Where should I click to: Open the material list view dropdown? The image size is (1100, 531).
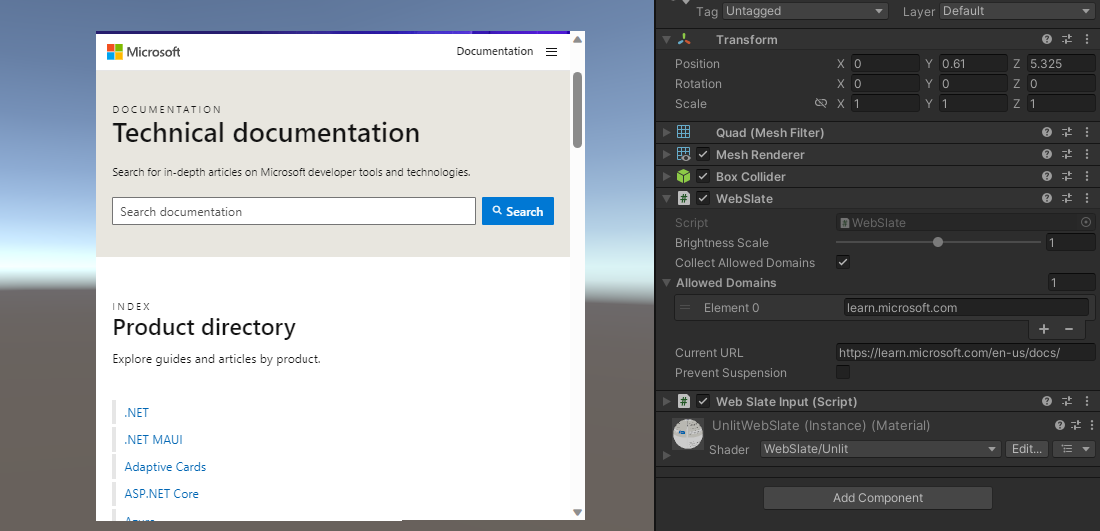[1073, 449]
